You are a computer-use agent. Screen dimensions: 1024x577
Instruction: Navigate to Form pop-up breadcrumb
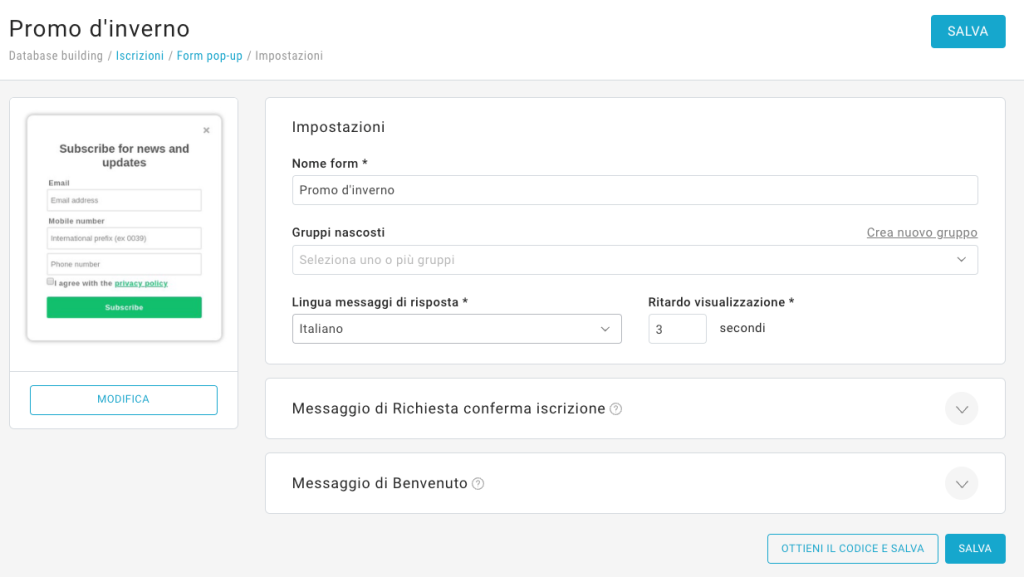coord(209,56)
